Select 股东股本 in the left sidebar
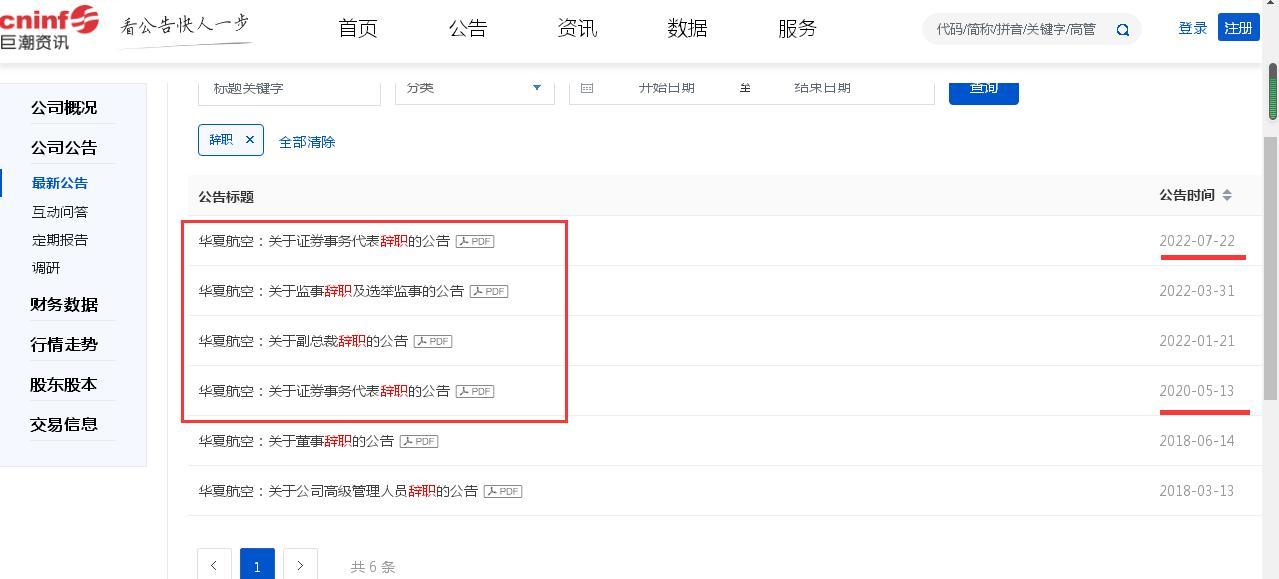Image resolution: width=1279 pixels, height=579 pixels. click(x=64, y=385)
